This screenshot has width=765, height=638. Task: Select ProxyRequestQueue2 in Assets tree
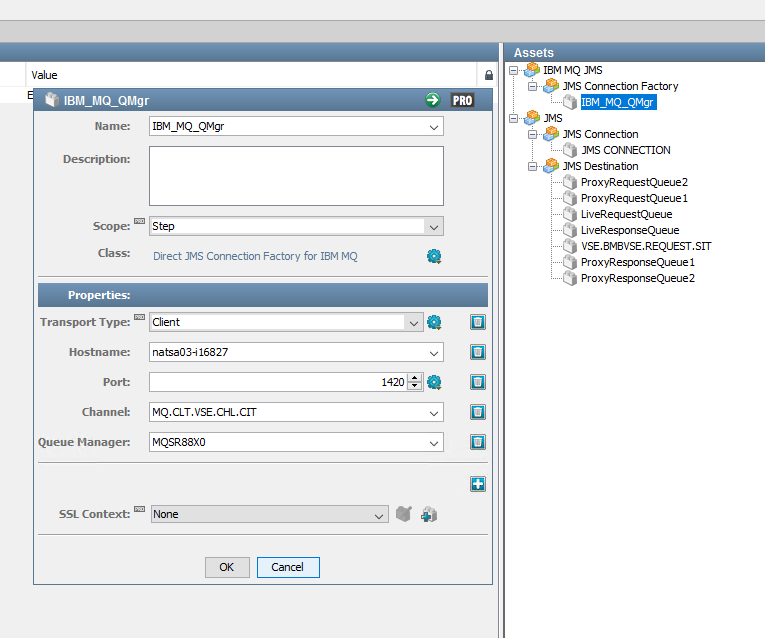click(x=634, y=182)
